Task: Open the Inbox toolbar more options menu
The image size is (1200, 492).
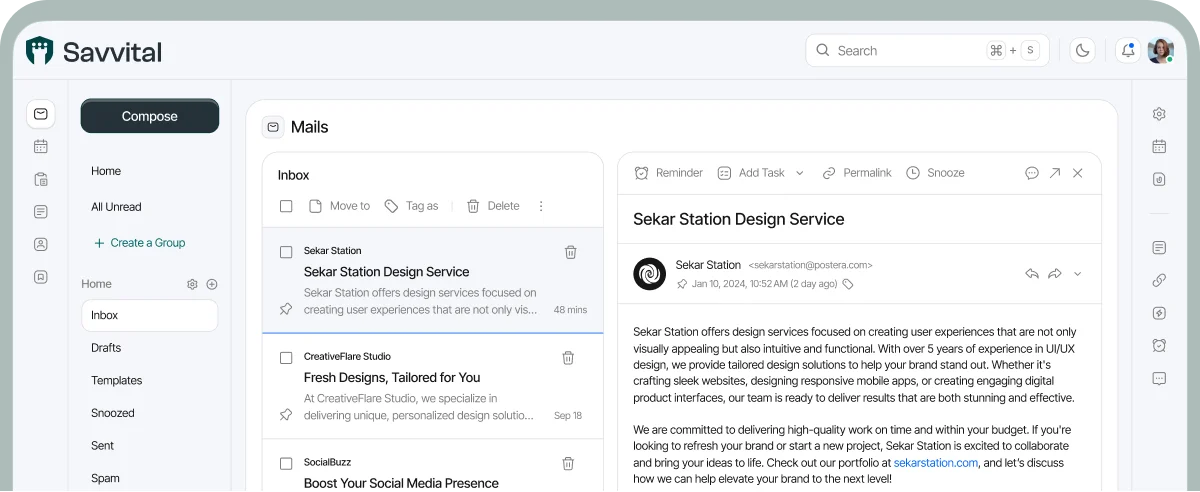Action: pos(541,206)
